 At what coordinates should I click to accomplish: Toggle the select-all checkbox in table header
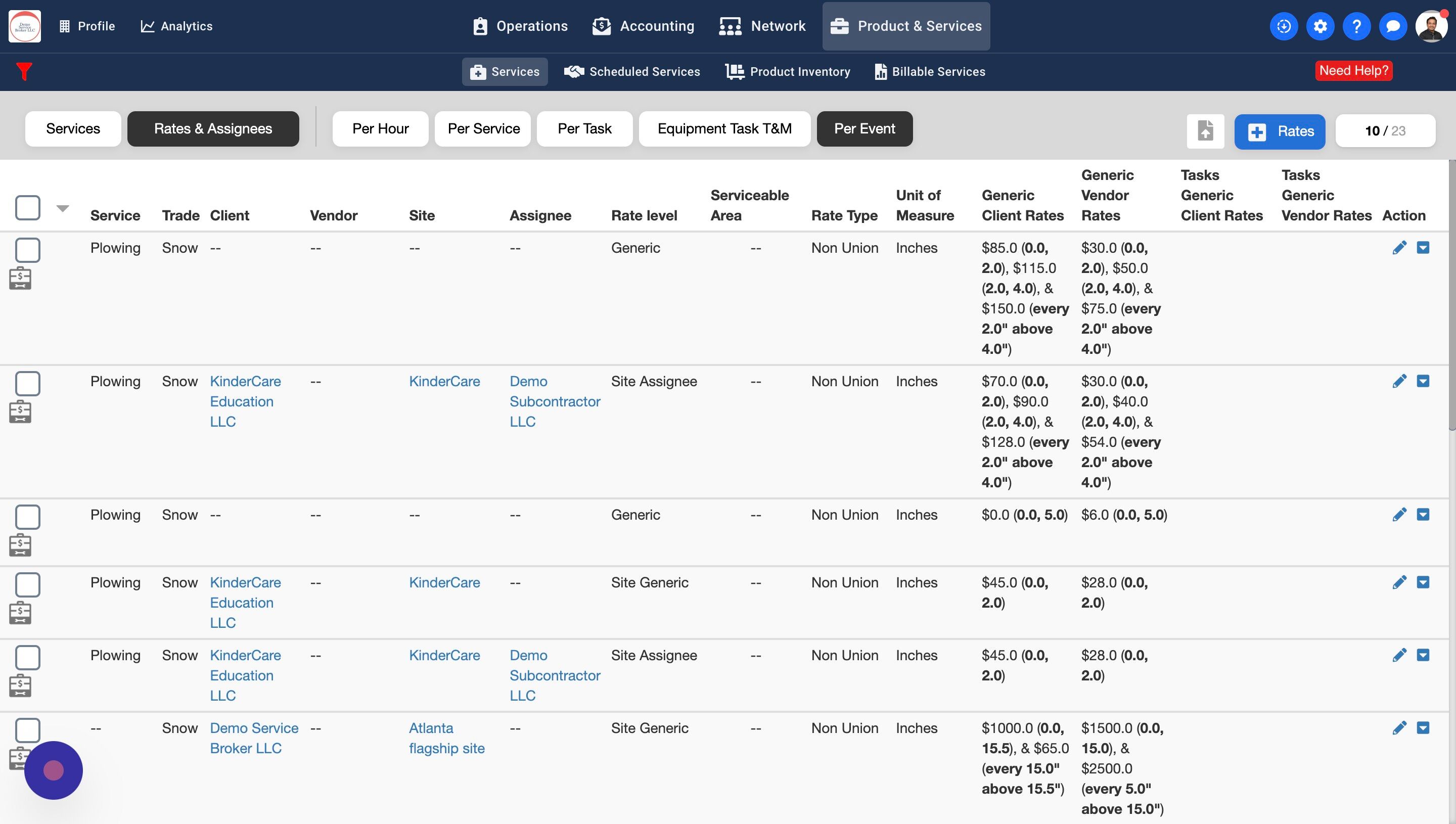[x=28, y=208]
